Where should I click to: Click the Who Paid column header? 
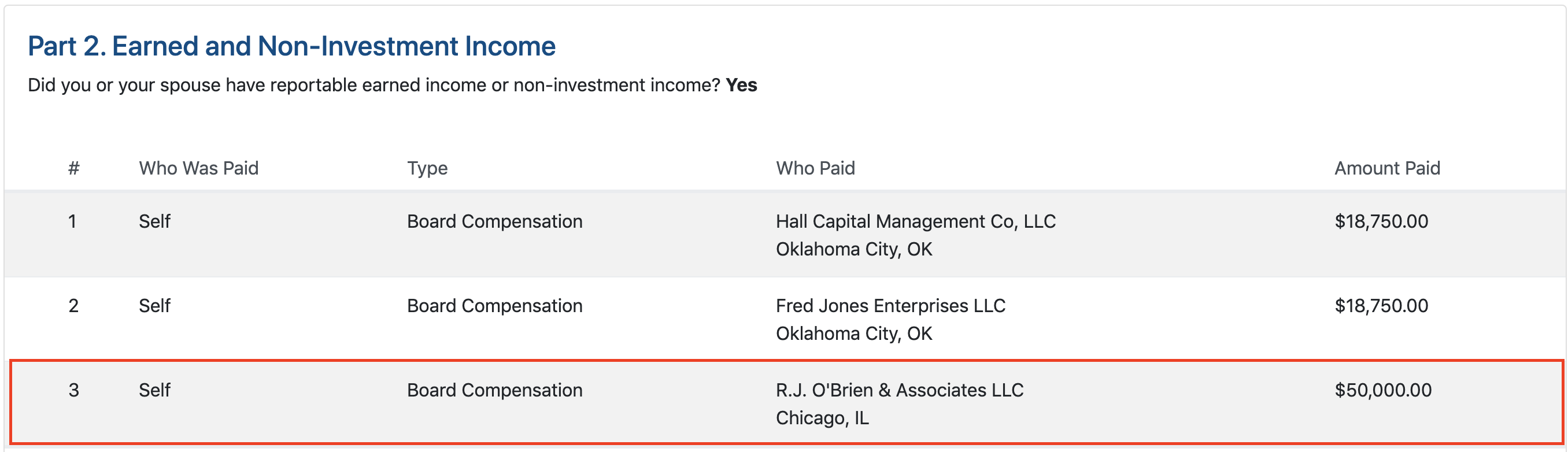point(815,168)
